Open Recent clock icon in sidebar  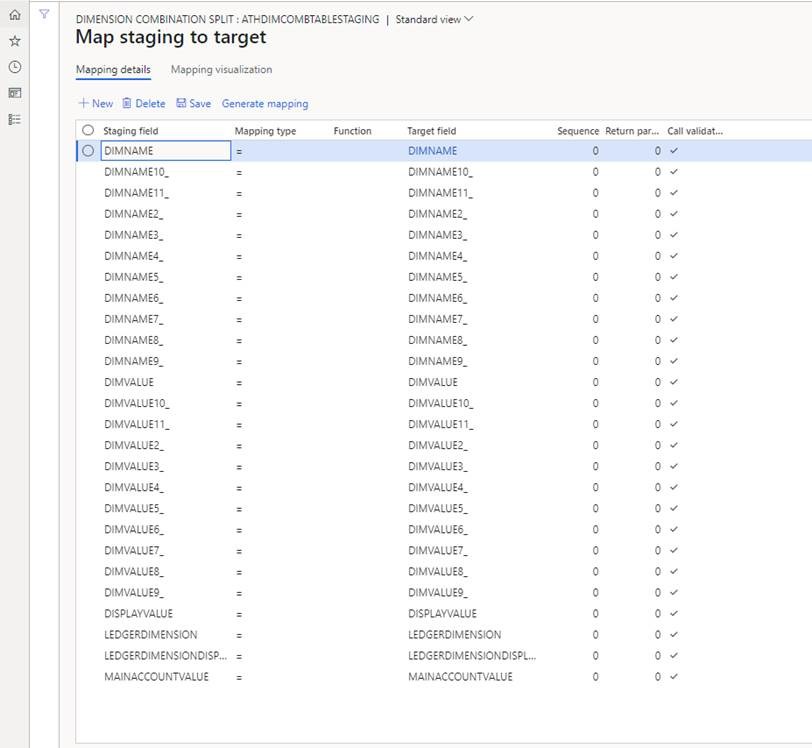(x=14, y=67)
